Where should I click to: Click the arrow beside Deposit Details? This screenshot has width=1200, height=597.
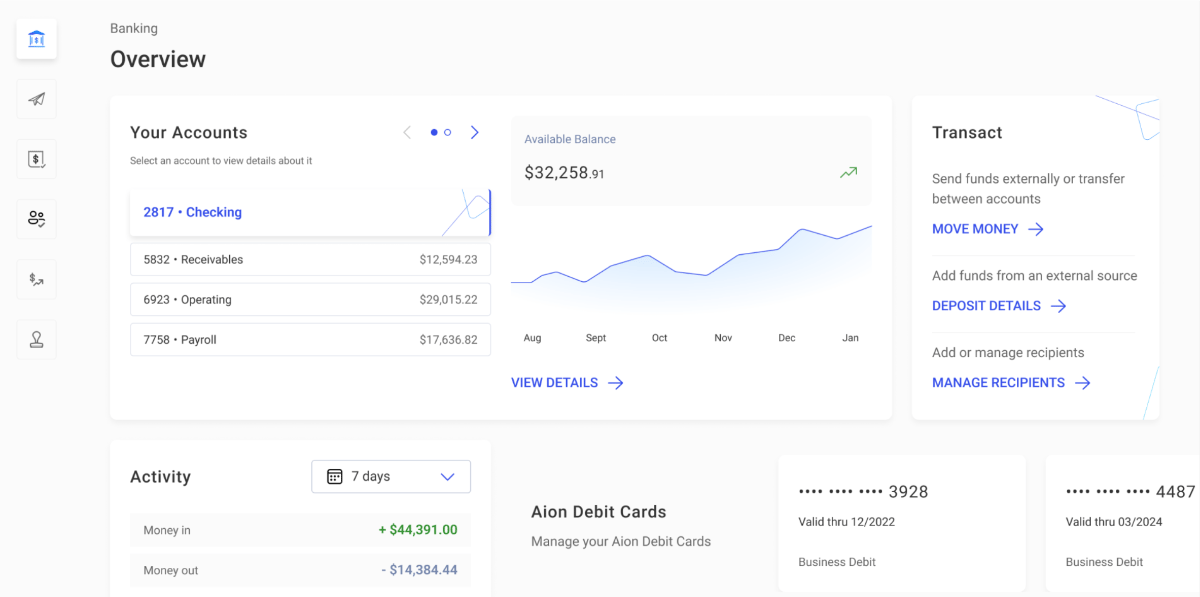[x=1058, y=306]
